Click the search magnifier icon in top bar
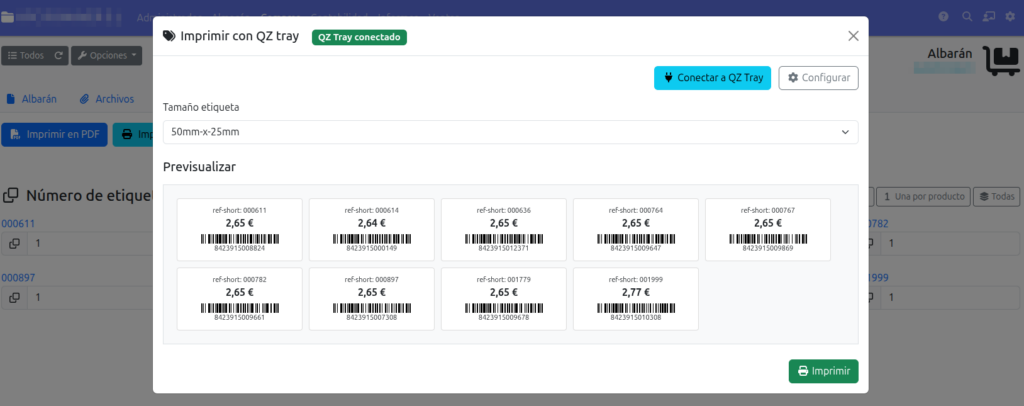1024x406 pixels. click(967, 16)
